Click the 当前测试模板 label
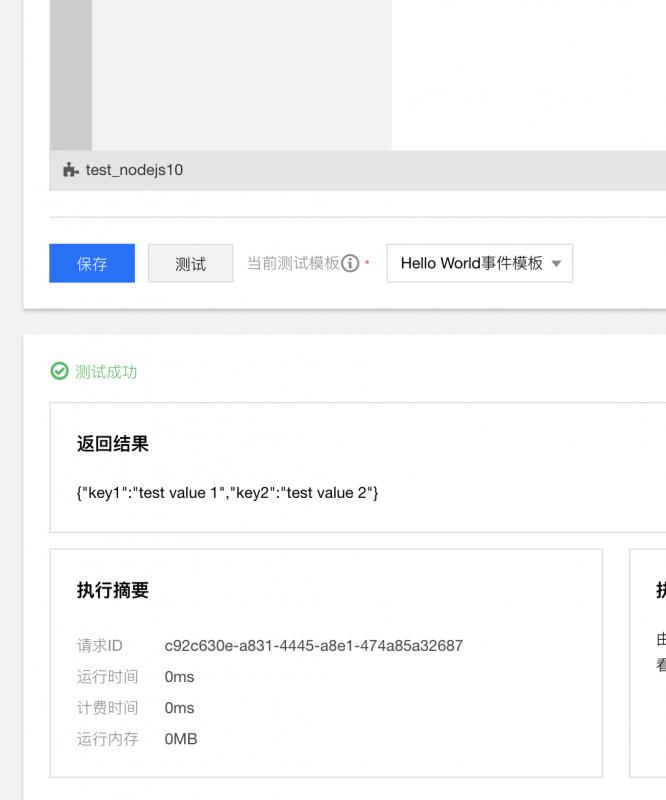 pyautogui.click(x=293, y=263)
